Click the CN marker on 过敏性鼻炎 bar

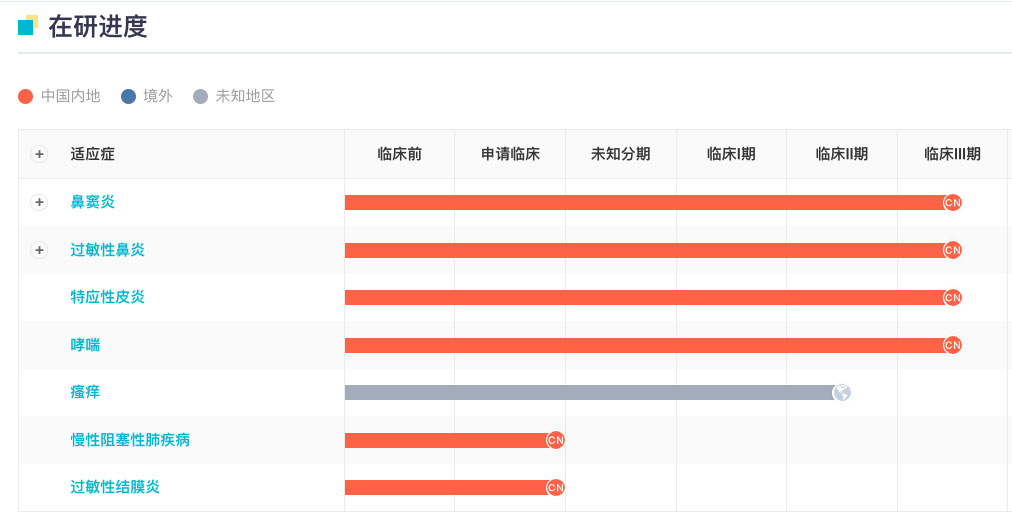tap(952, 250)
